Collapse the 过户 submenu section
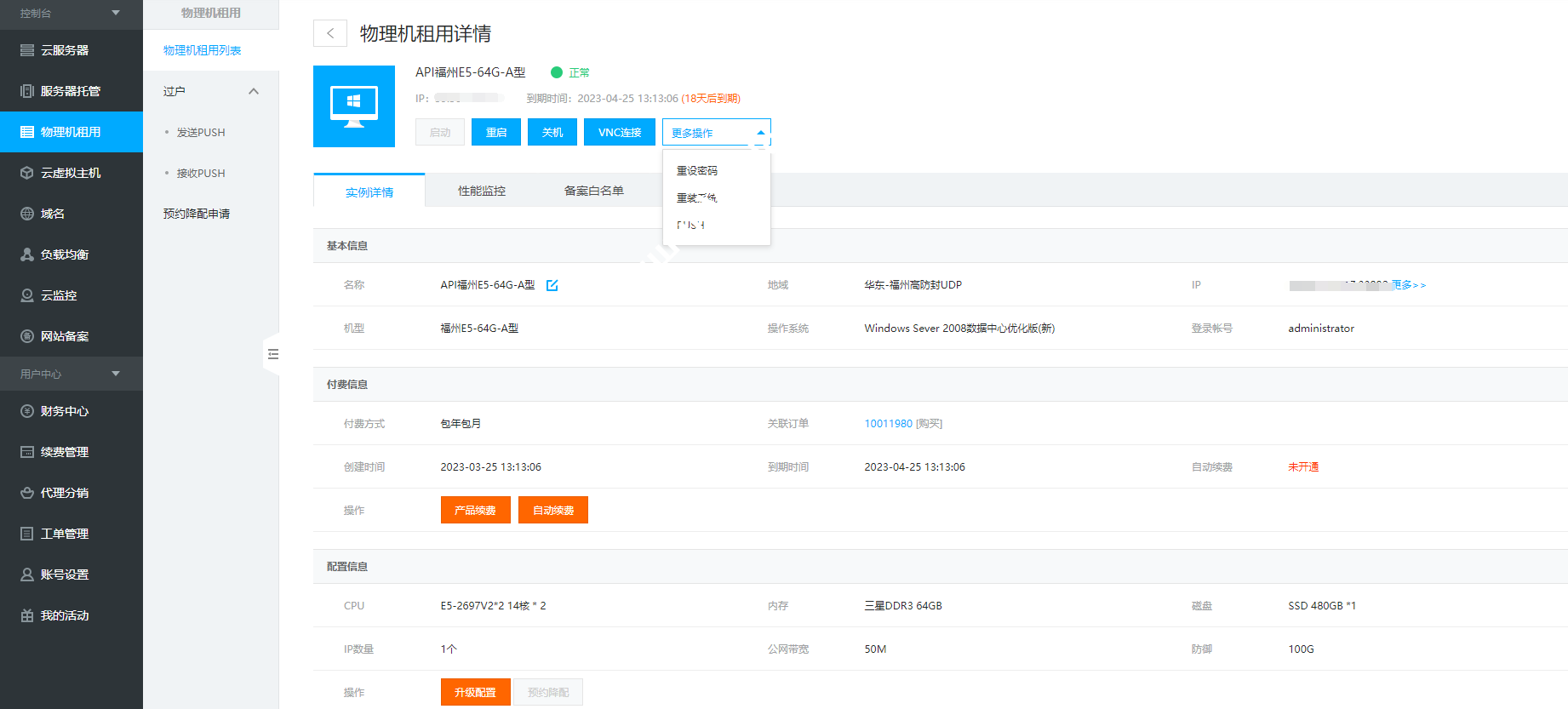Viewport: 1568px width, 709px height. pyautogui.click(x=253, y=91)
